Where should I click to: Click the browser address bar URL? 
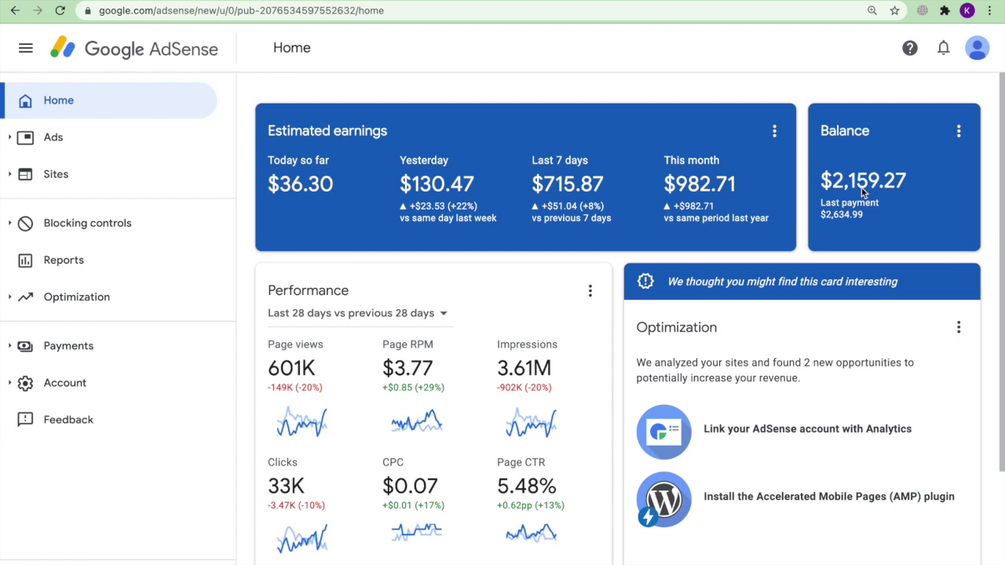[241, 10]
